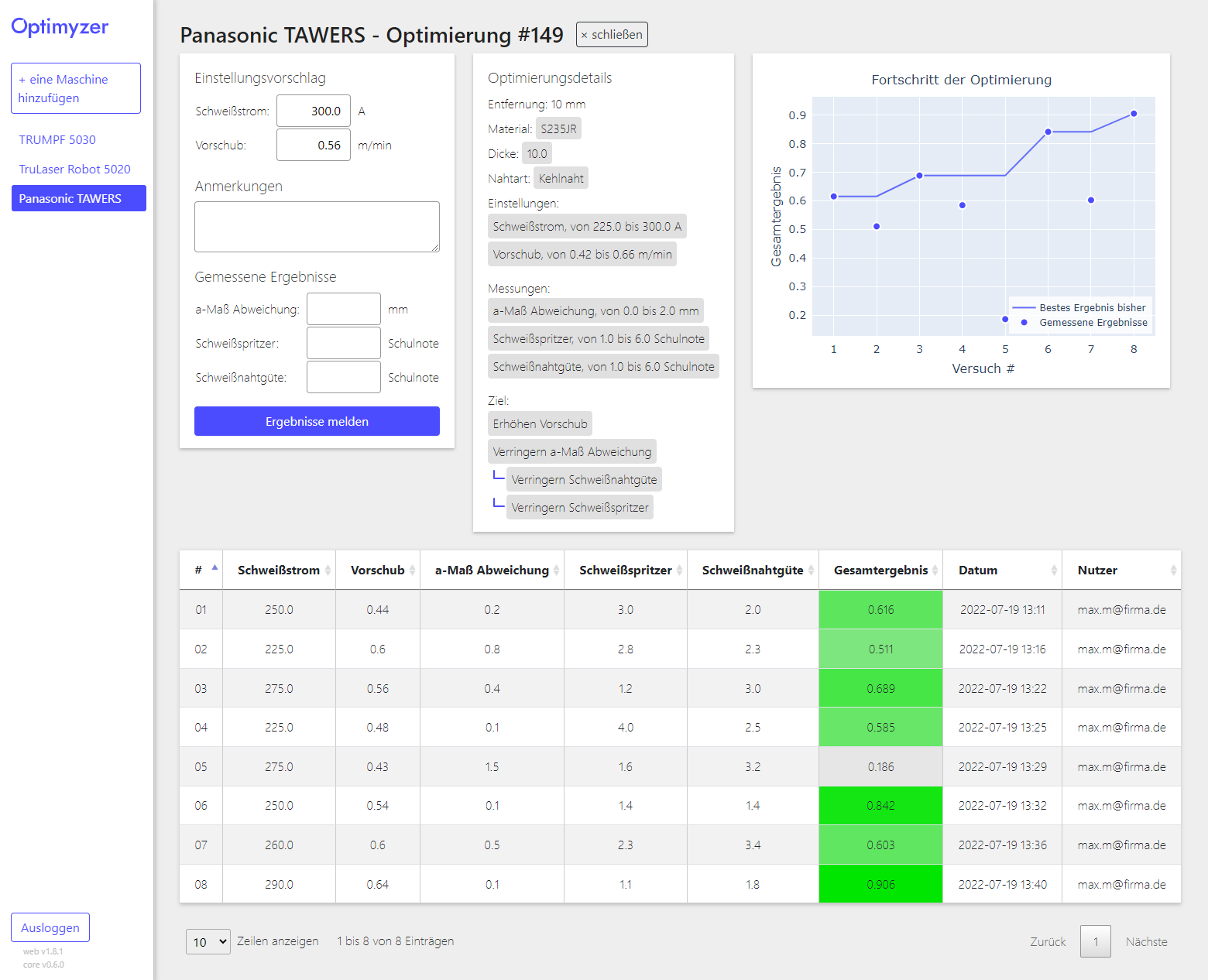Image resolution: width=1208 pixels, height=980 pixels.
Task: Focus the Vorschub input field
Action: point(314,145)
